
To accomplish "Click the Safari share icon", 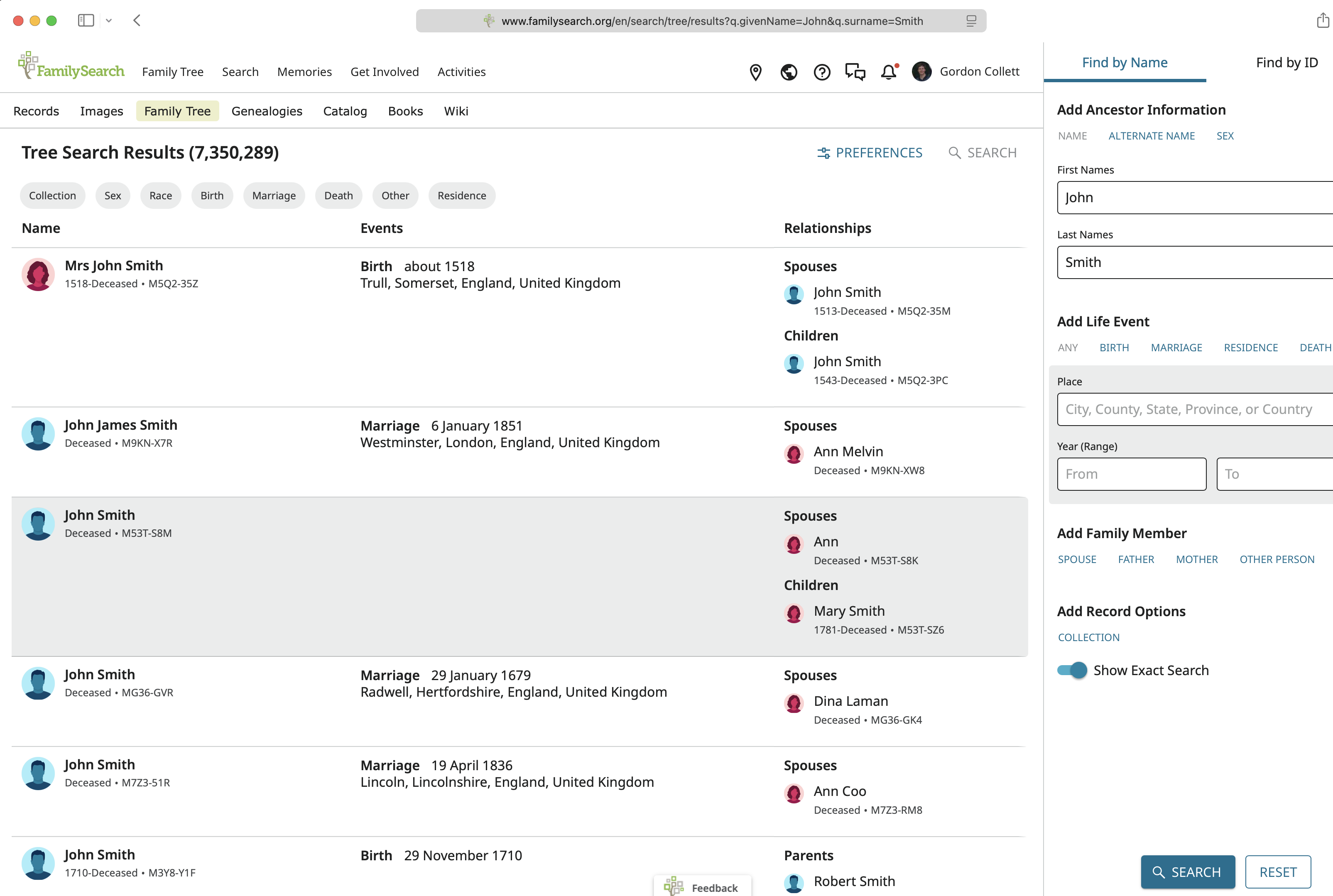I will click(1323, 20).
